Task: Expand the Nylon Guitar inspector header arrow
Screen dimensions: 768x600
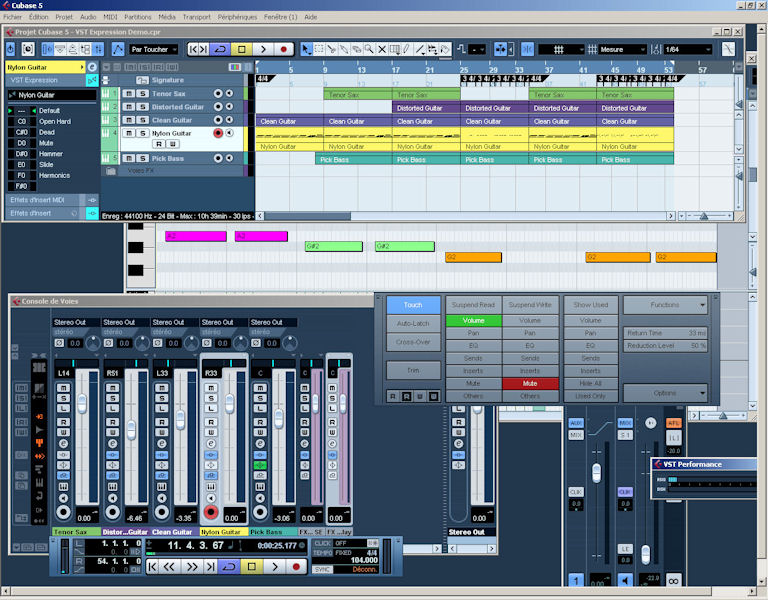Action: click(x=82, y=67)
